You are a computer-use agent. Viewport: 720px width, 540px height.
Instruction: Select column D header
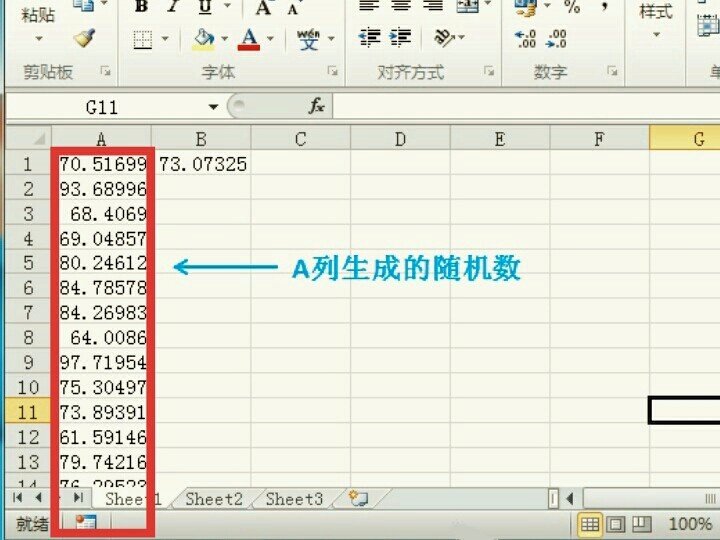pyautogui.click(x=400, y=139)
